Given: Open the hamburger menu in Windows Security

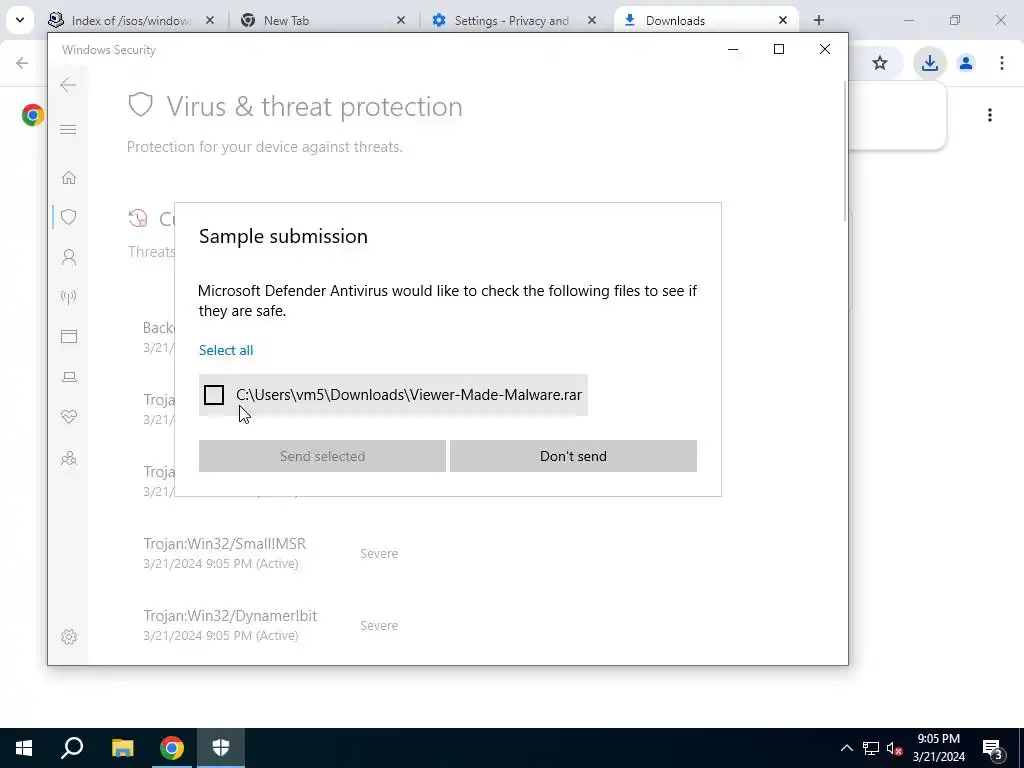Looking at the screenshot, I should click(69, 129).
